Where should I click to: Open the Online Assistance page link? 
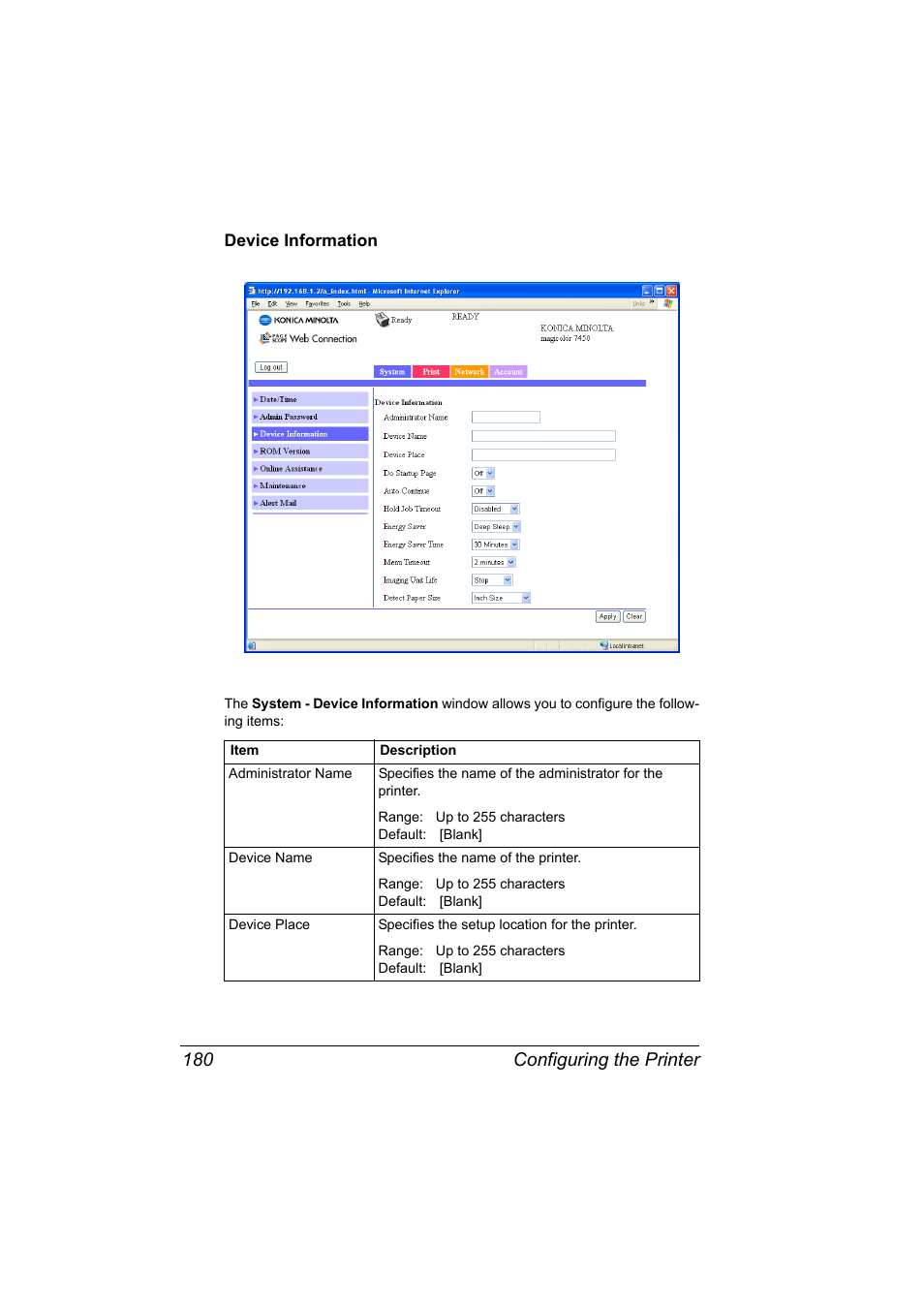(x=310, y=469)
